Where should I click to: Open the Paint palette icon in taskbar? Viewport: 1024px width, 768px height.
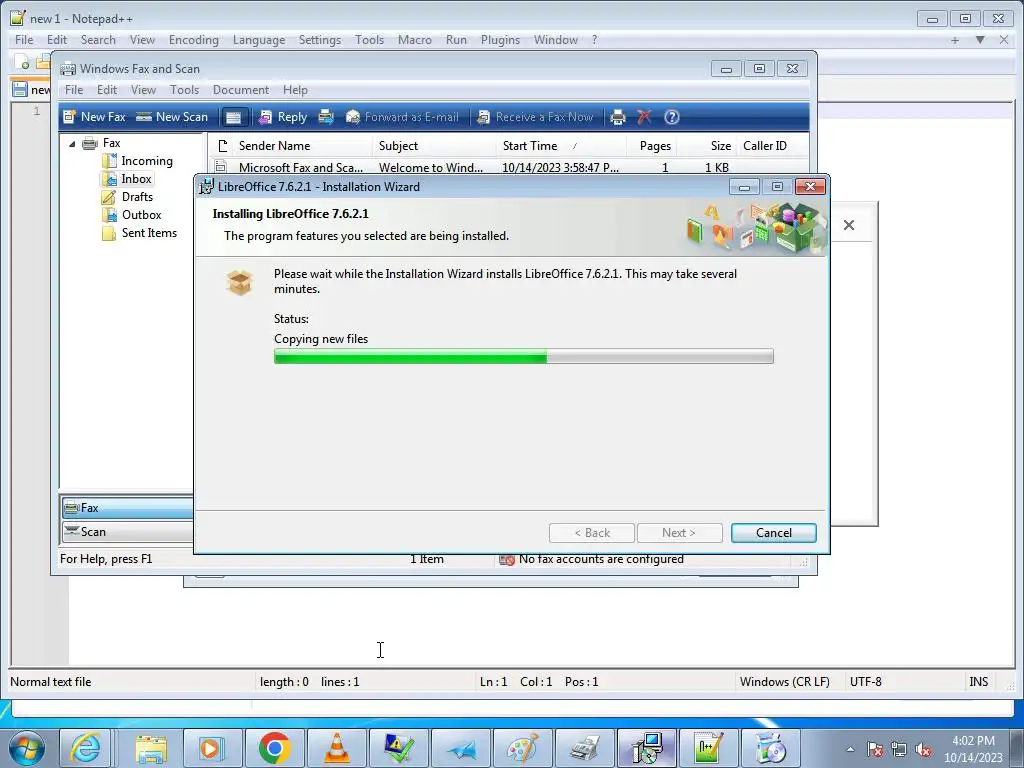pos(522,748)
